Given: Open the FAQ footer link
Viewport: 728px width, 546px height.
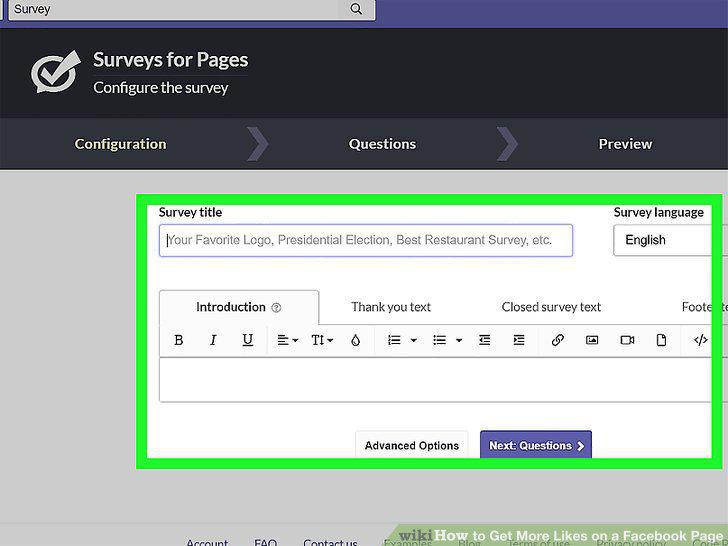Looking at the screenshot, I should 266,542.
